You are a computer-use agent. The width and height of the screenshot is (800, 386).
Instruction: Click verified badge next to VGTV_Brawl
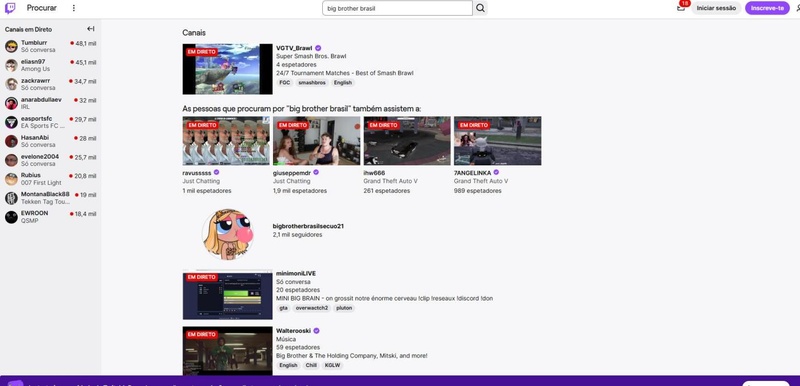click(x=318, y=48)
